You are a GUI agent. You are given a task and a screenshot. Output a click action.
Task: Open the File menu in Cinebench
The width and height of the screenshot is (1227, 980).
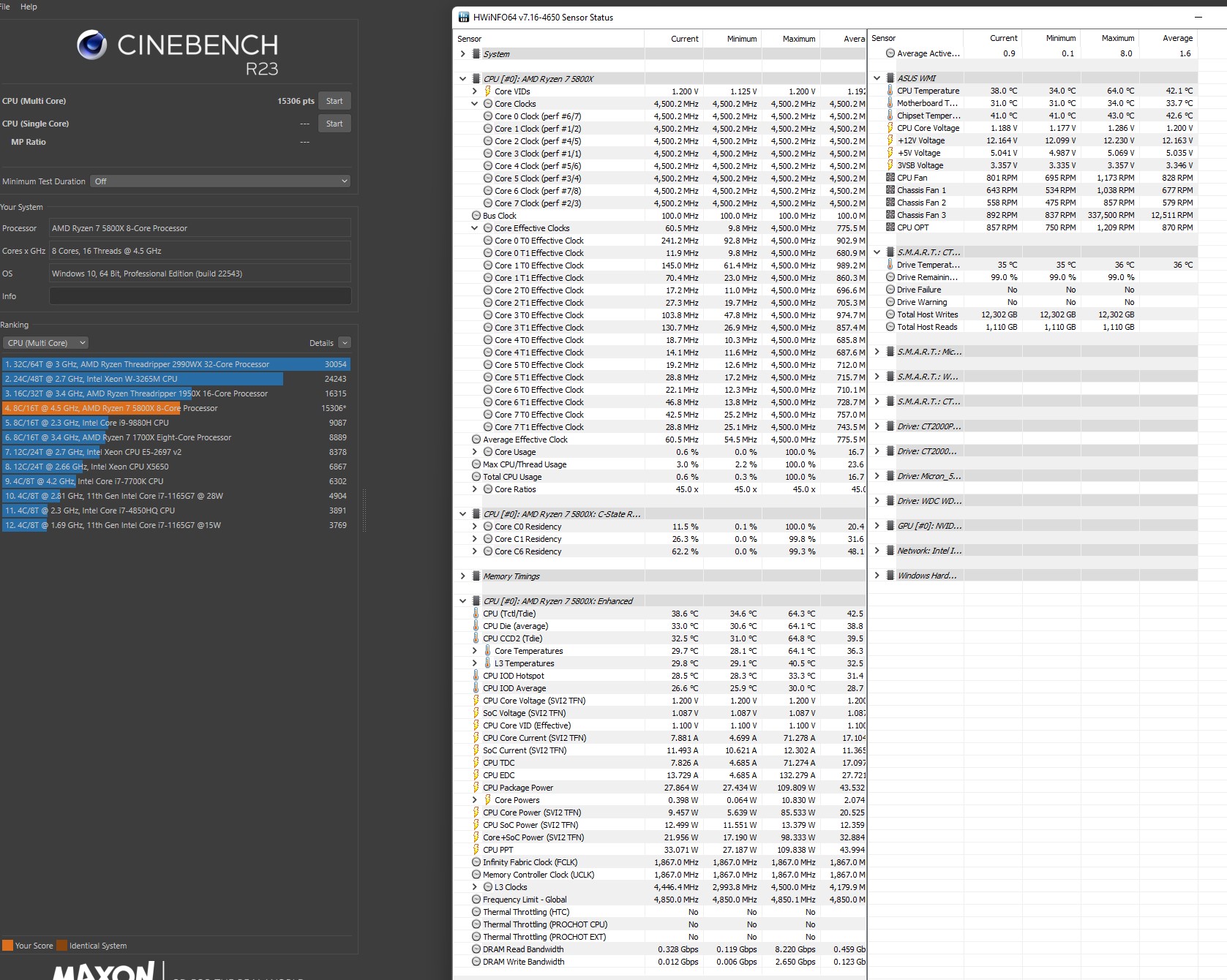(x=4, y=7)
